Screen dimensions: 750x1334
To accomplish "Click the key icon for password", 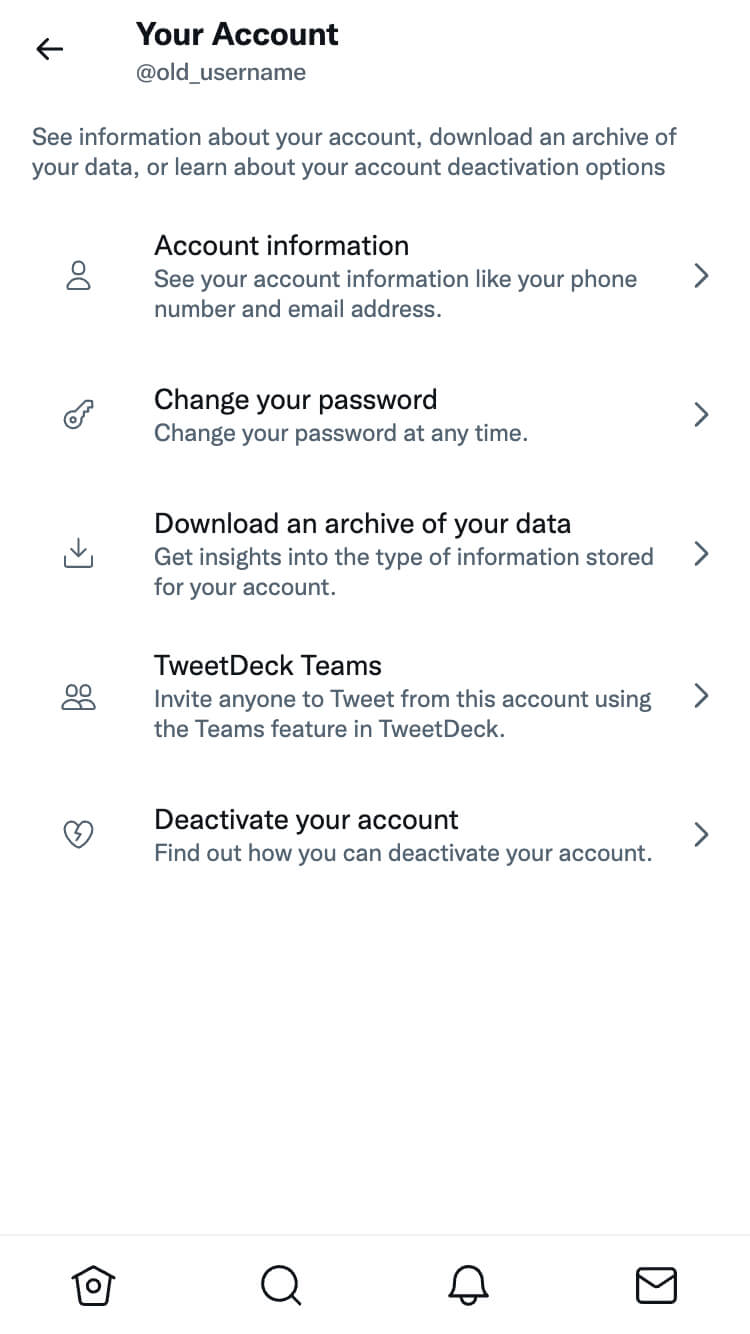I will coord(78,415).
